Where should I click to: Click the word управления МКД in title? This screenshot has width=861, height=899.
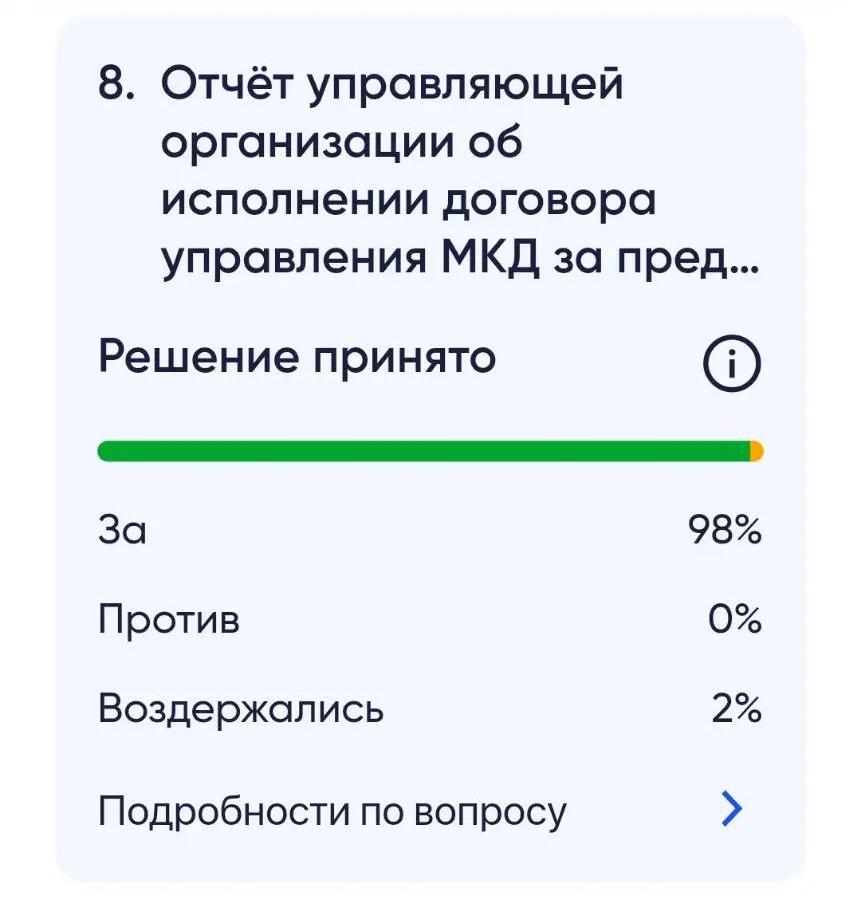pyautogui.click(x=350, y=260)
